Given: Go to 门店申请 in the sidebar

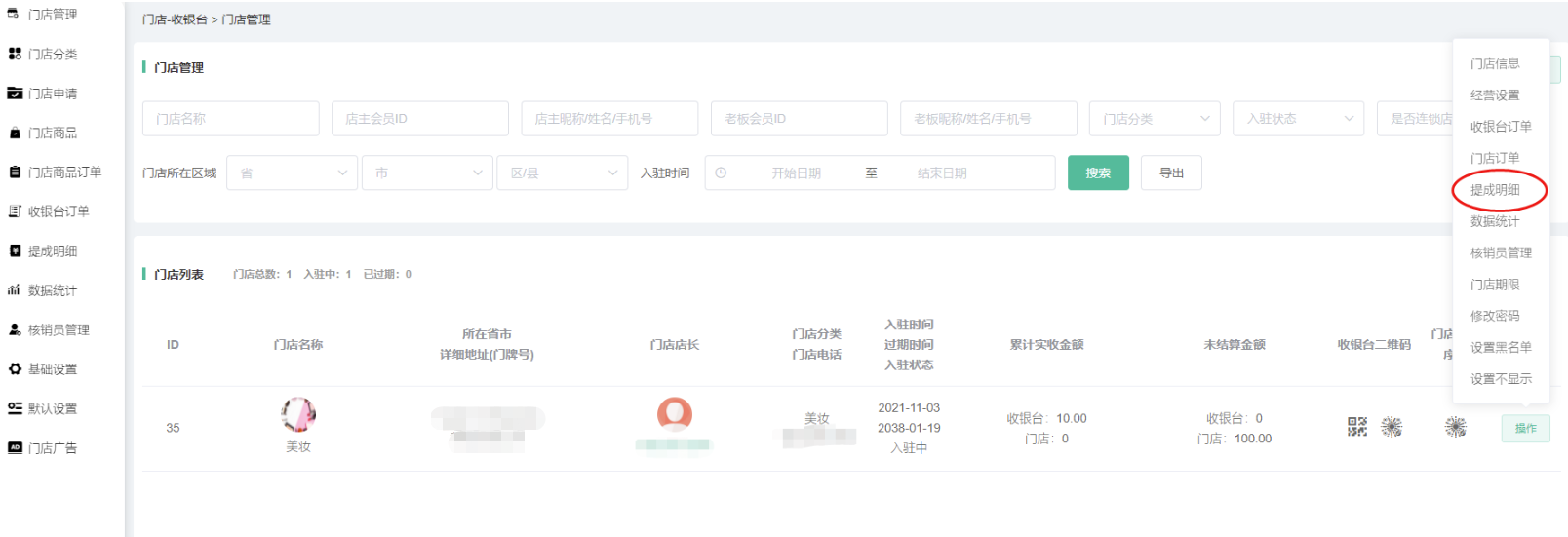Looking at the screenshot, I should [x=52, y=94].
